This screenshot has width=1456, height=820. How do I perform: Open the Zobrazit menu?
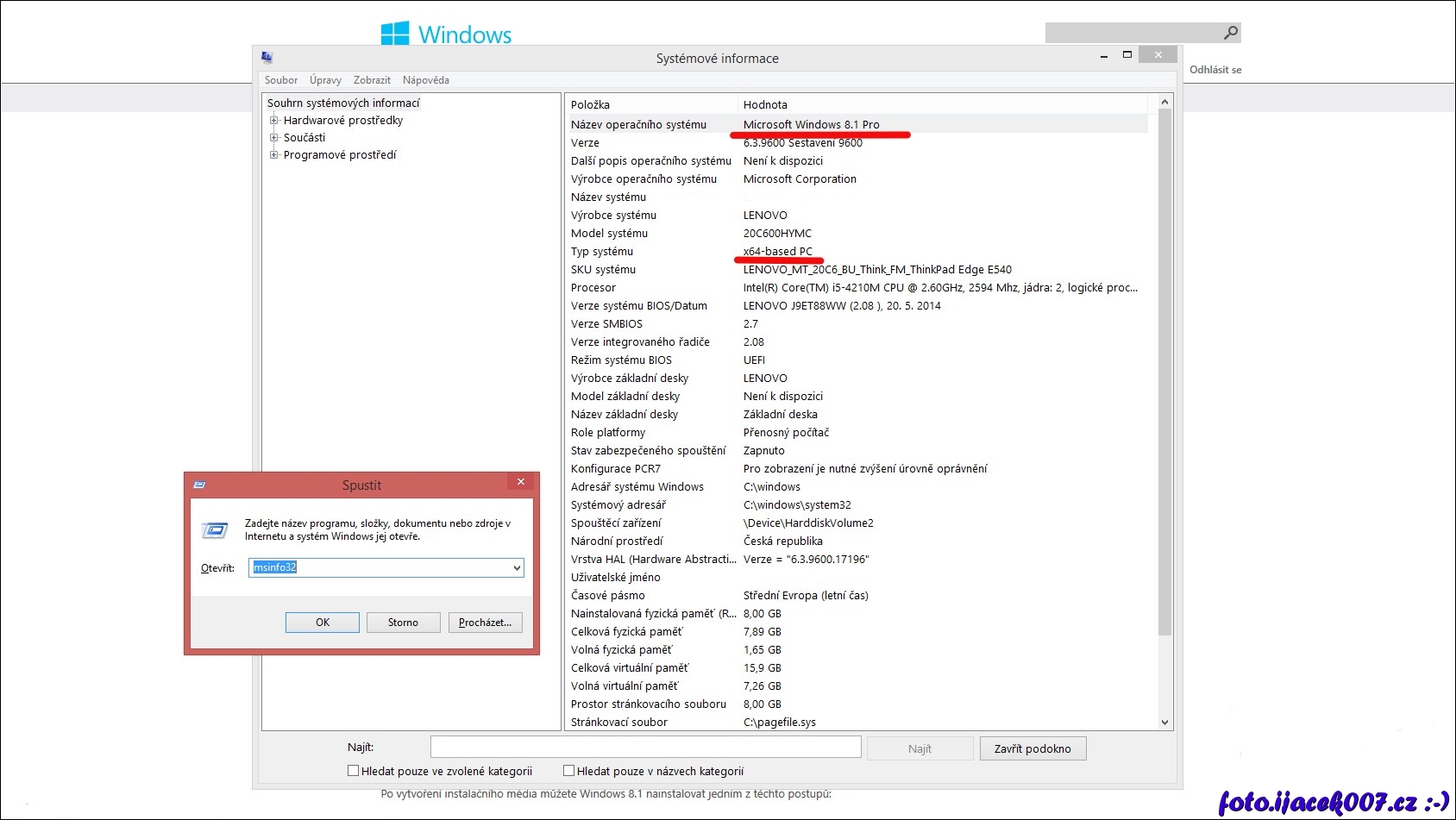coord(372,80)
